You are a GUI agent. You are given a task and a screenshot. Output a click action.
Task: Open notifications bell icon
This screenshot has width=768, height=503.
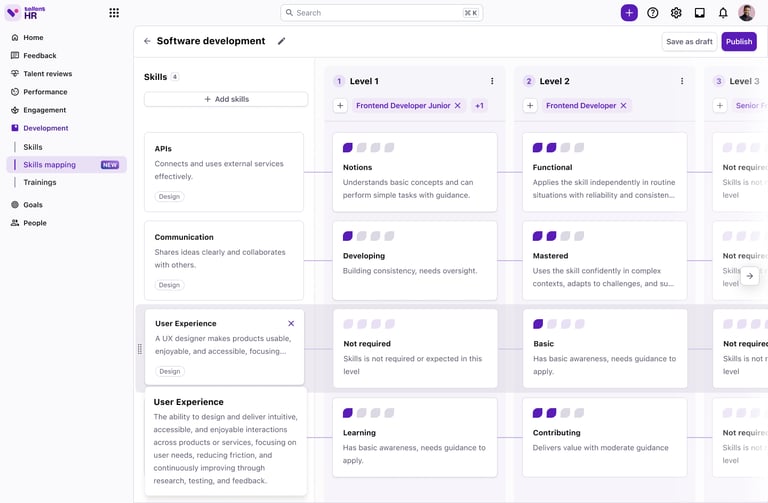point(723,13)
